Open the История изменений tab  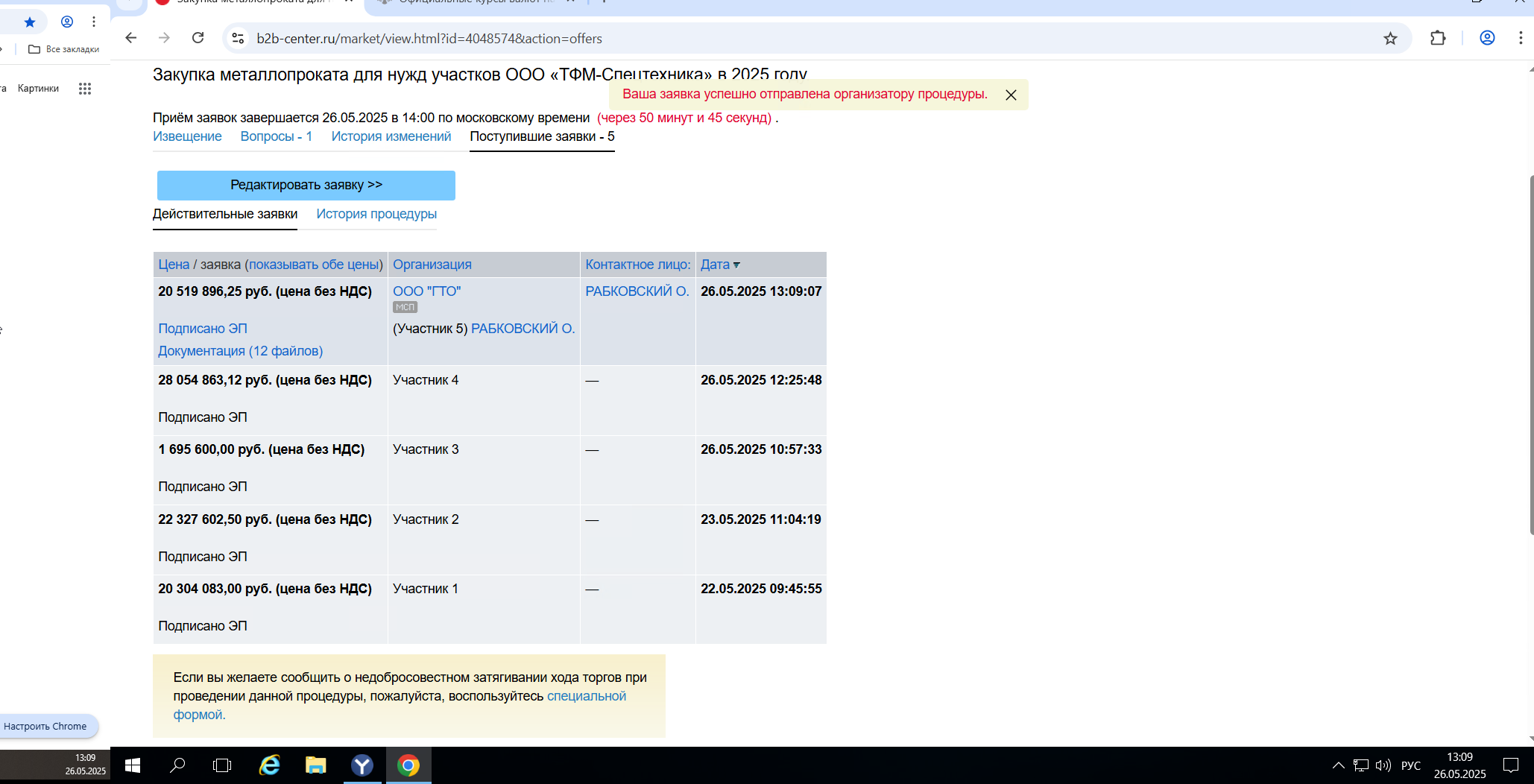(x=391, y=136)
